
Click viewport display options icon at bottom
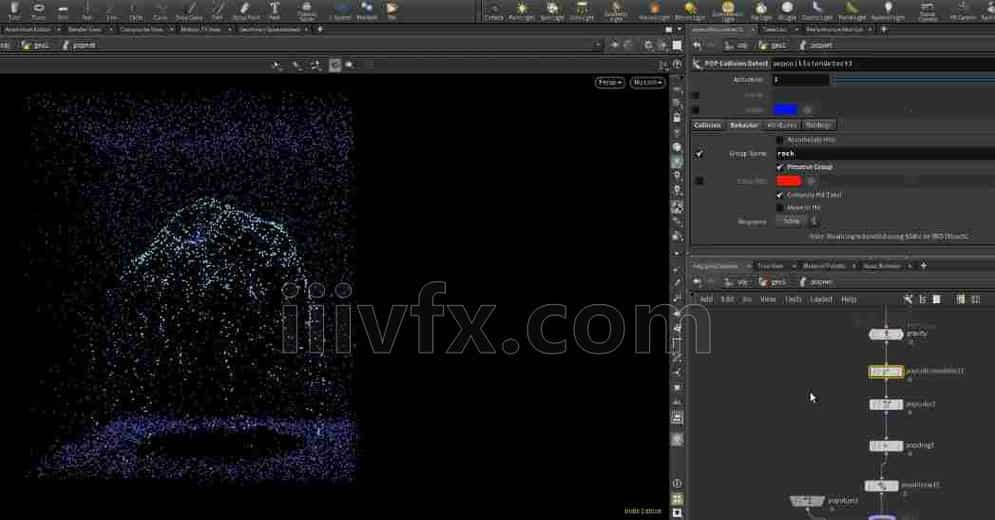[677, 512]
